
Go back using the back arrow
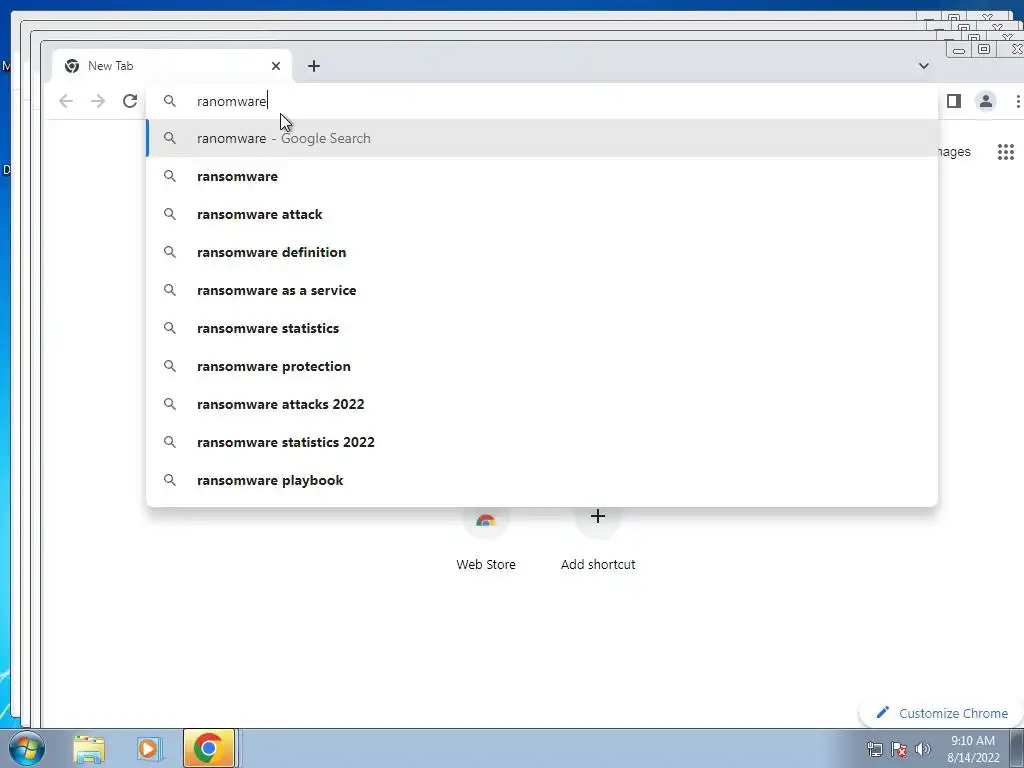[66, 101]
